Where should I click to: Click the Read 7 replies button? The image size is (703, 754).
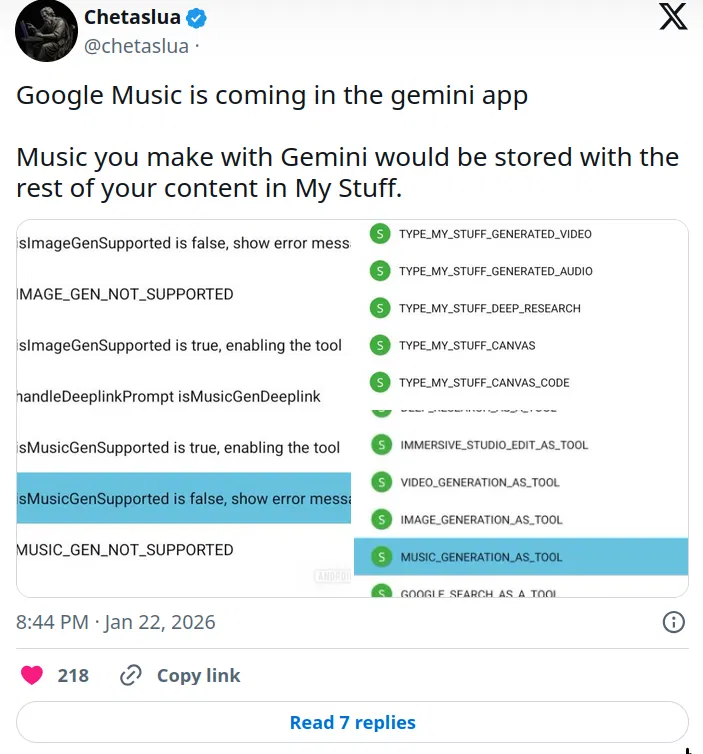tap(352, 722)
